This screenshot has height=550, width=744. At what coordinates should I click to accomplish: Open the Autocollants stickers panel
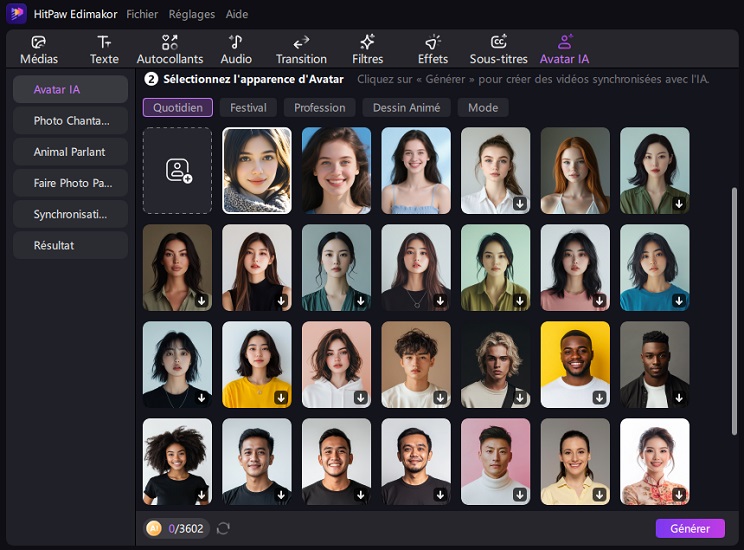click(x=170, y=49)
